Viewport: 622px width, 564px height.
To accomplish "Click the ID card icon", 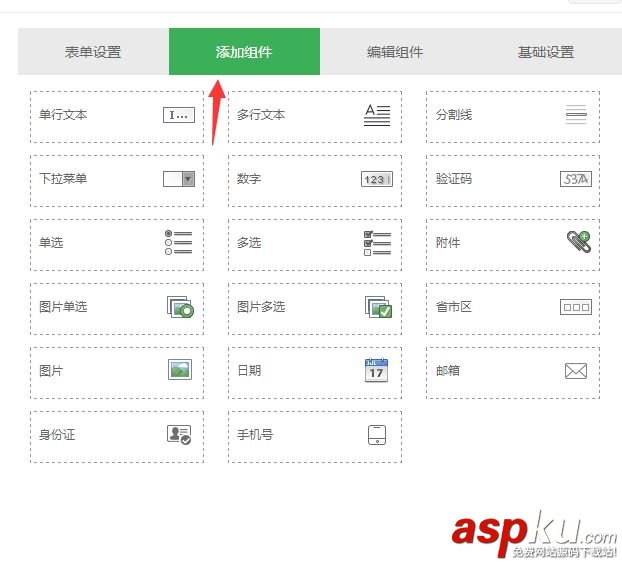I will 179,435.
